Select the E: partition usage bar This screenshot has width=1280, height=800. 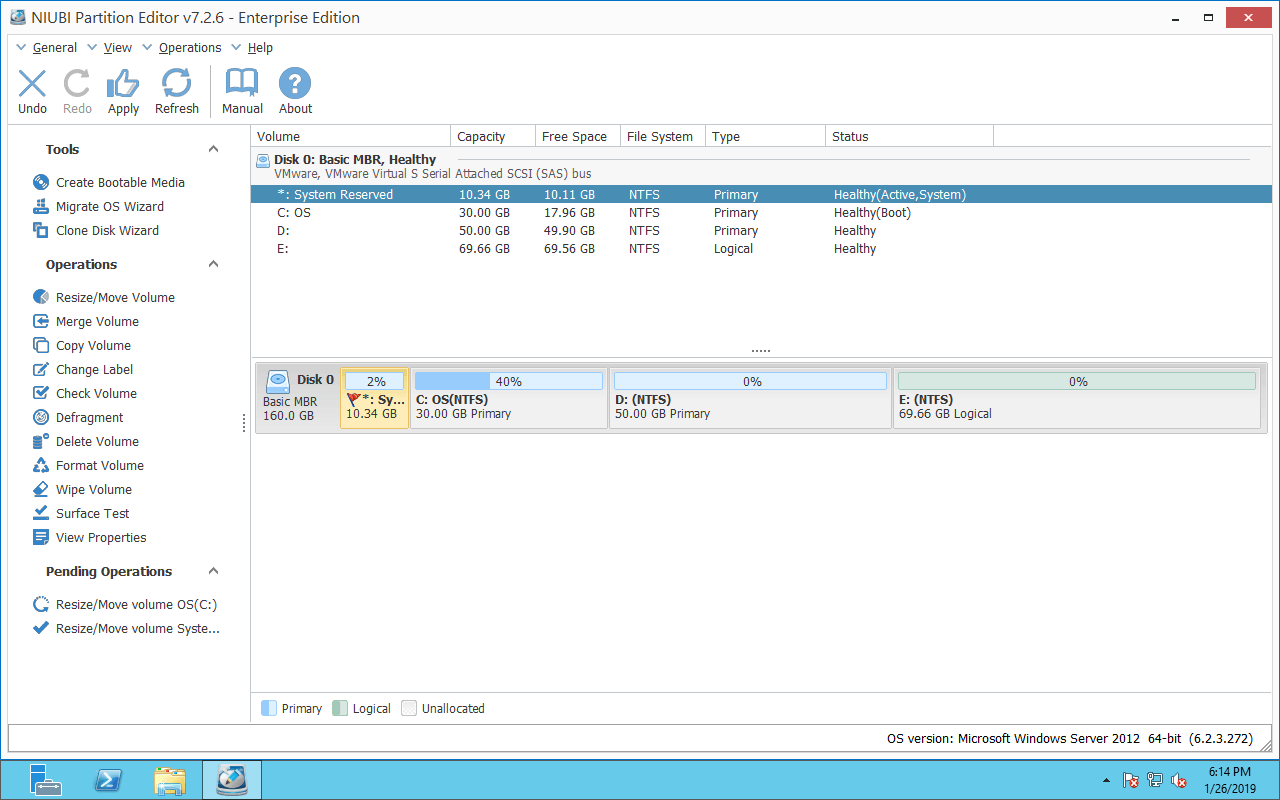(1077, 381)
